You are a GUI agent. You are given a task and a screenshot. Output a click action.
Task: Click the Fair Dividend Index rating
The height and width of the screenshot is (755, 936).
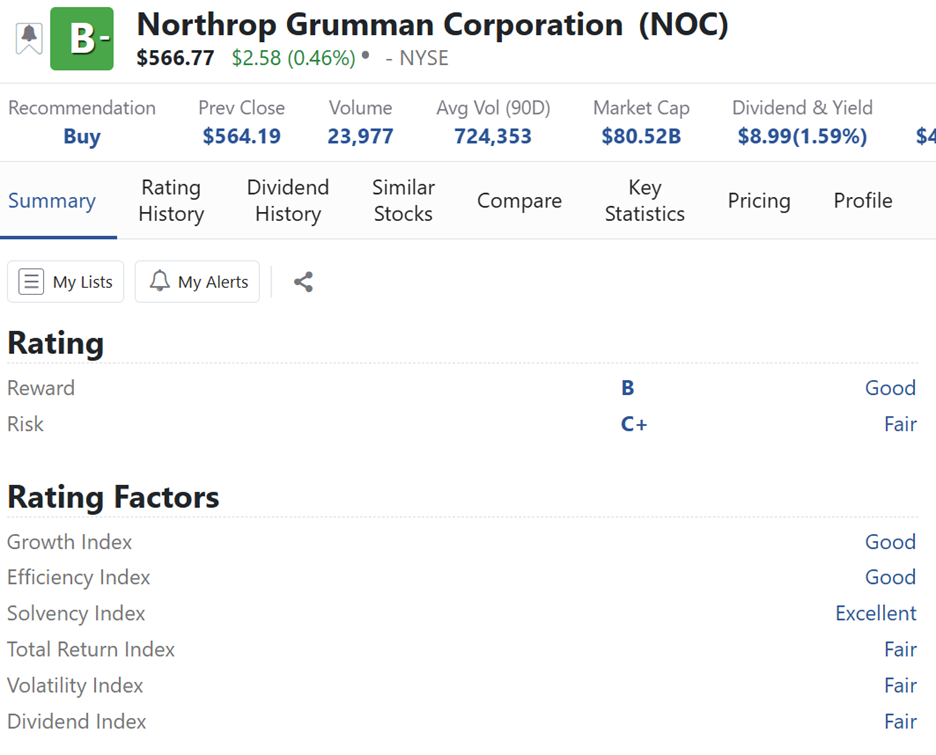coord(900,722)
